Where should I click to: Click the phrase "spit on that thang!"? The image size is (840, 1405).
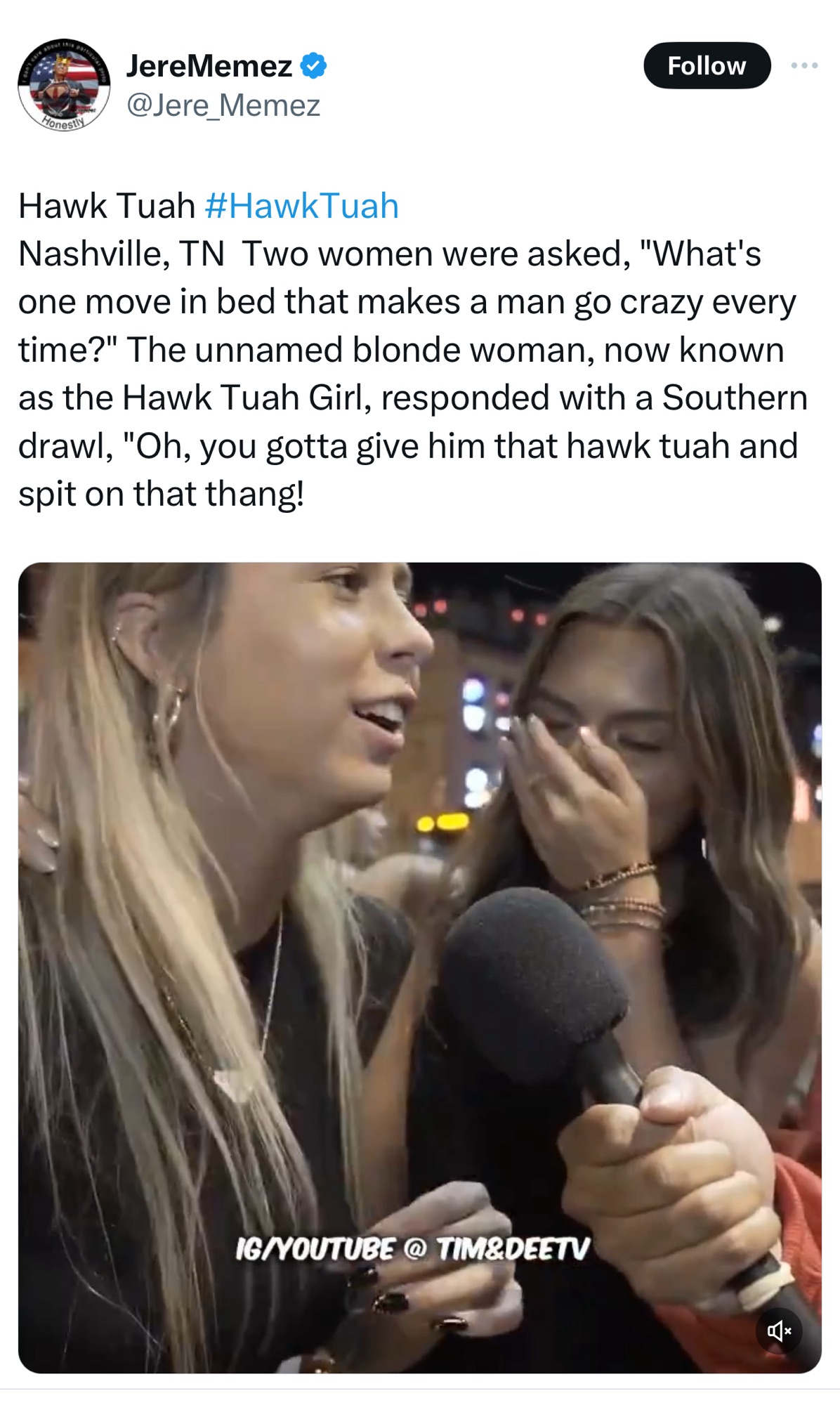coord(161,493)
